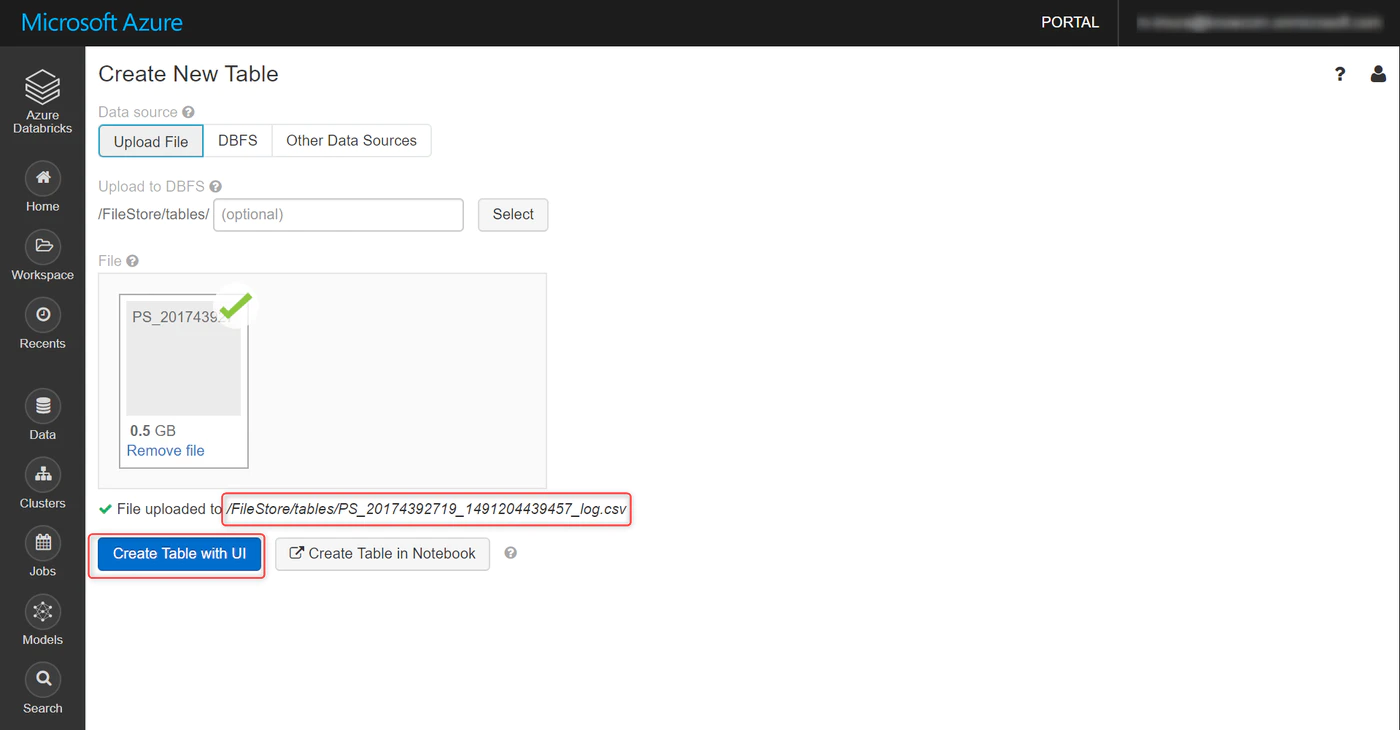The image size is (1400, 730).
Task: Open the Azure Databricks logo icon
Action: pyautogui.click(x=42, y=87)
